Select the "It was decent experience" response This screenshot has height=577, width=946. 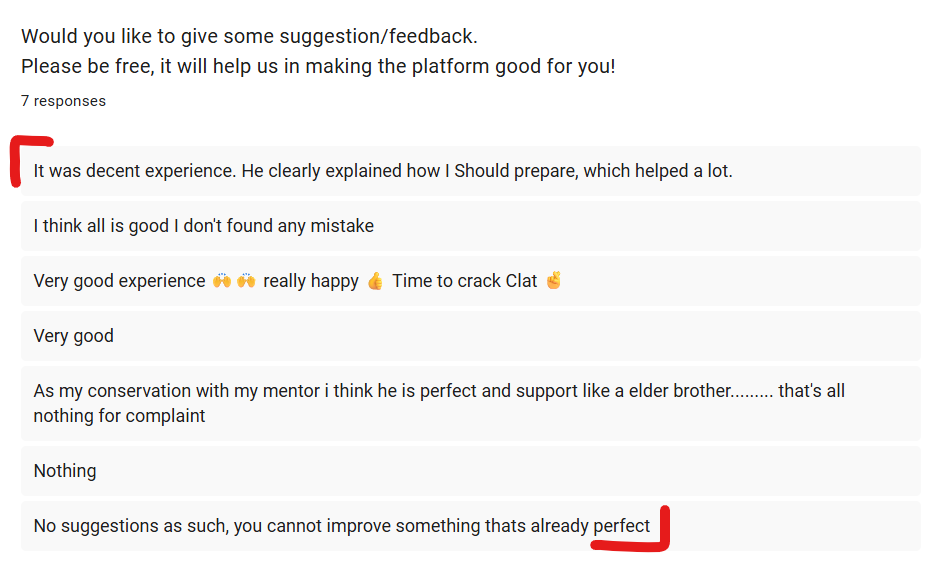(x=383, y=171)
